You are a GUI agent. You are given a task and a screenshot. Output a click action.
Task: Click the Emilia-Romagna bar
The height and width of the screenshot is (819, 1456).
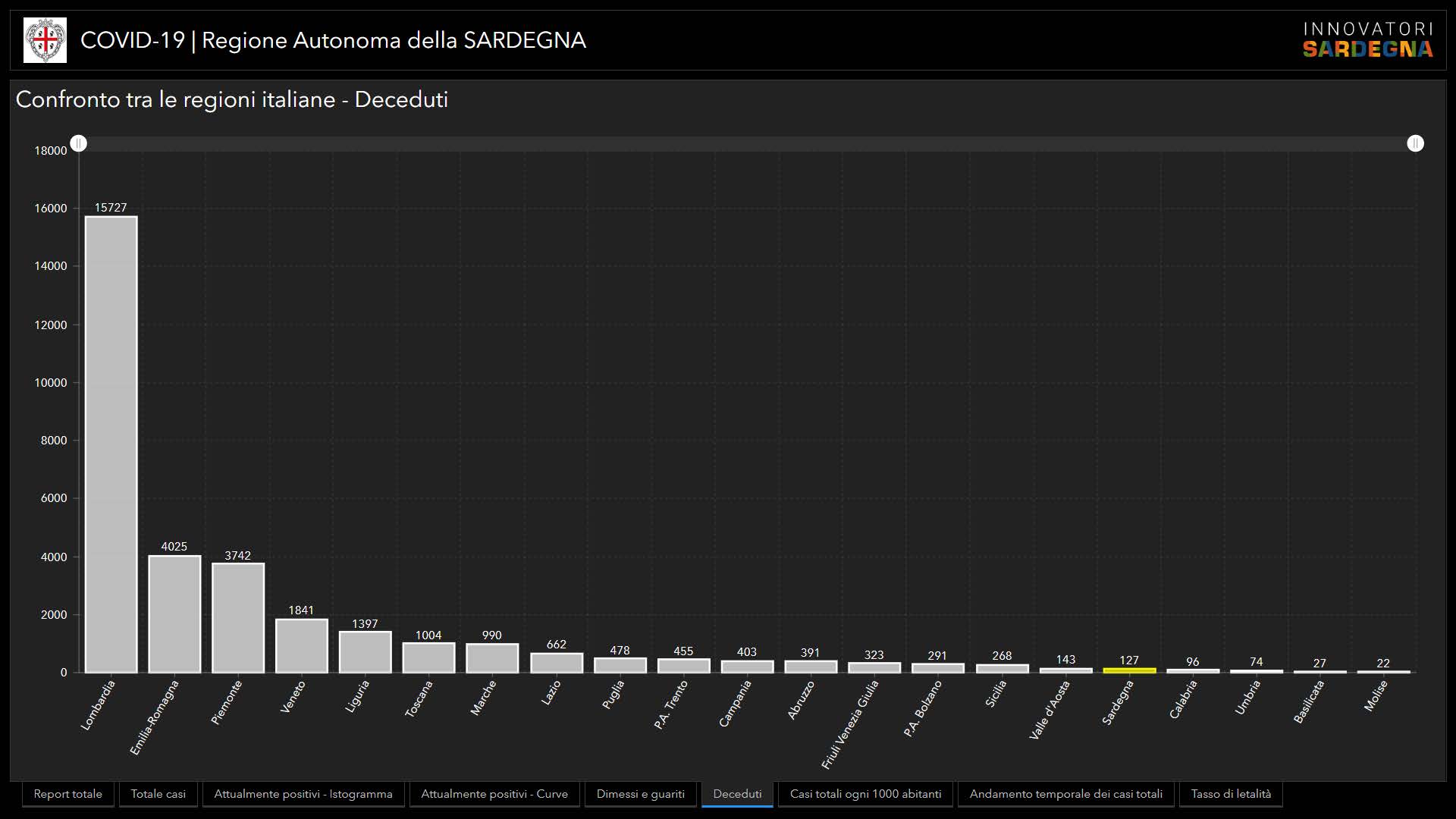pos(174,614)
